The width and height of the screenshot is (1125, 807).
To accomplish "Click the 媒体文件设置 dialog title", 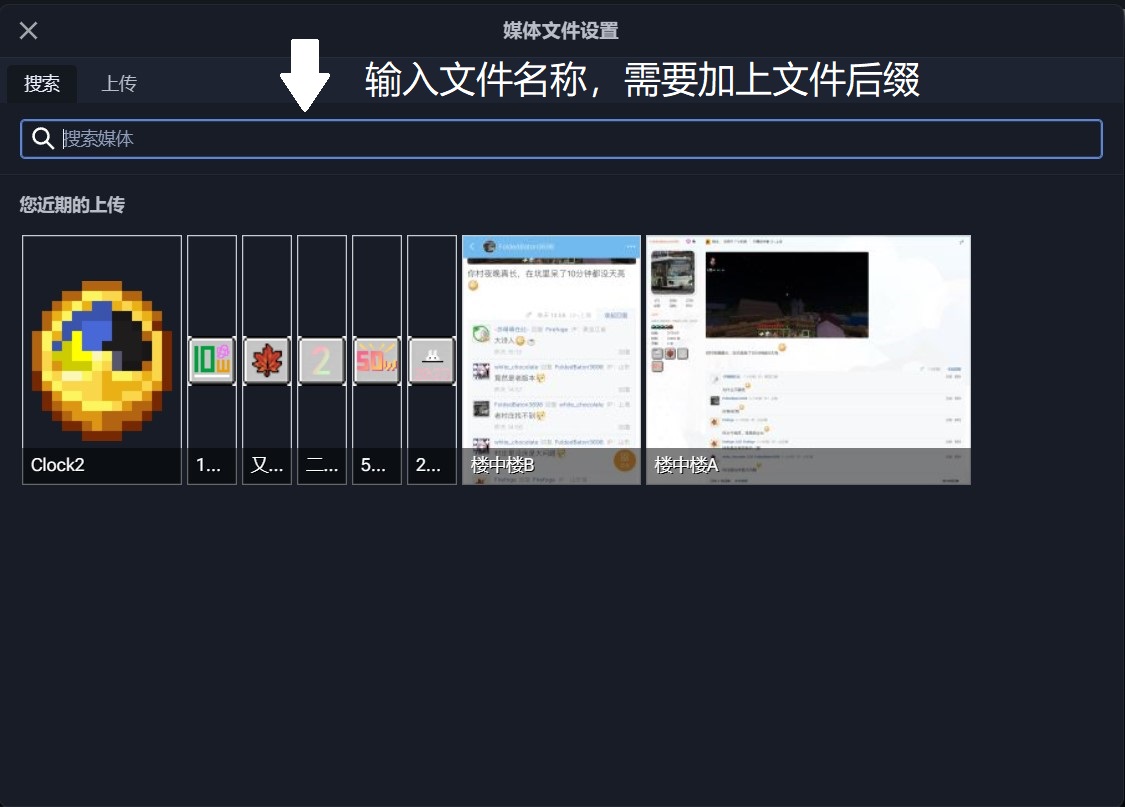I will click(560, 31).
